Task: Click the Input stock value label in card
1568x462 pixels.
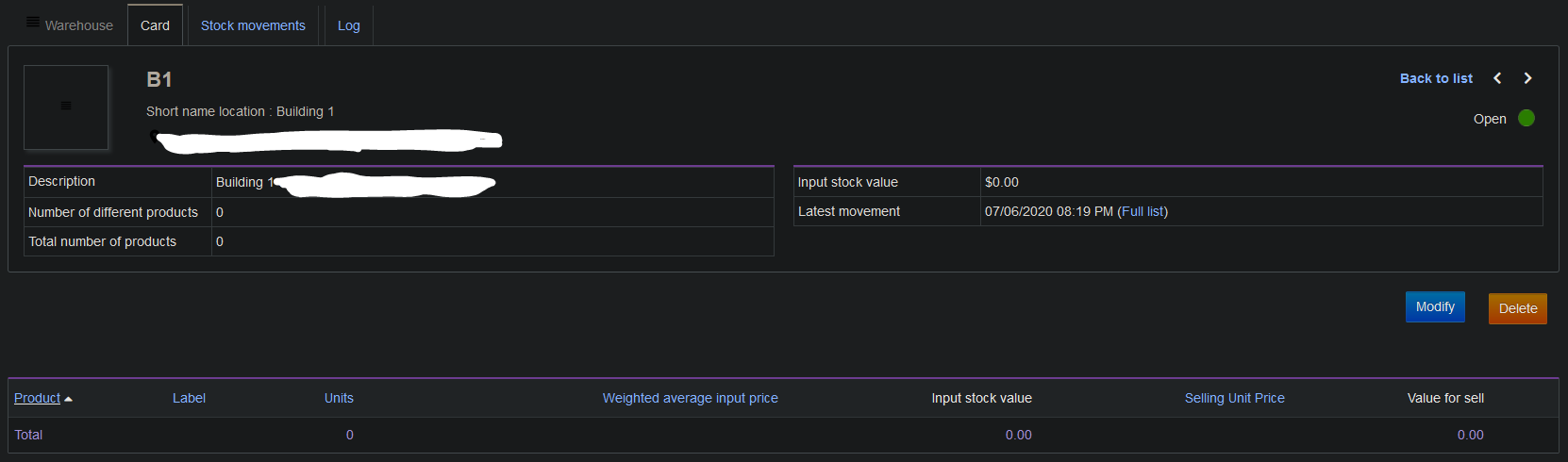Action: click(x=848, y=182)
